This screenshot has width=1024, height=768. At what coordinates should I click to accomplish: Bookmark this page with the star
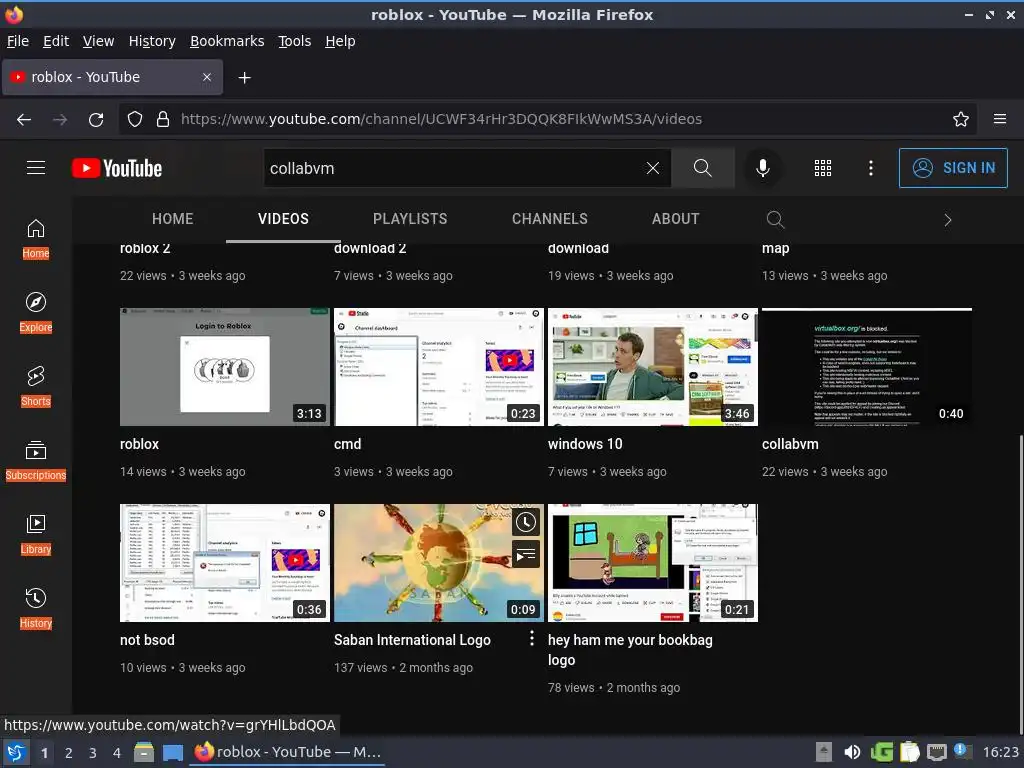click(961, 119)
